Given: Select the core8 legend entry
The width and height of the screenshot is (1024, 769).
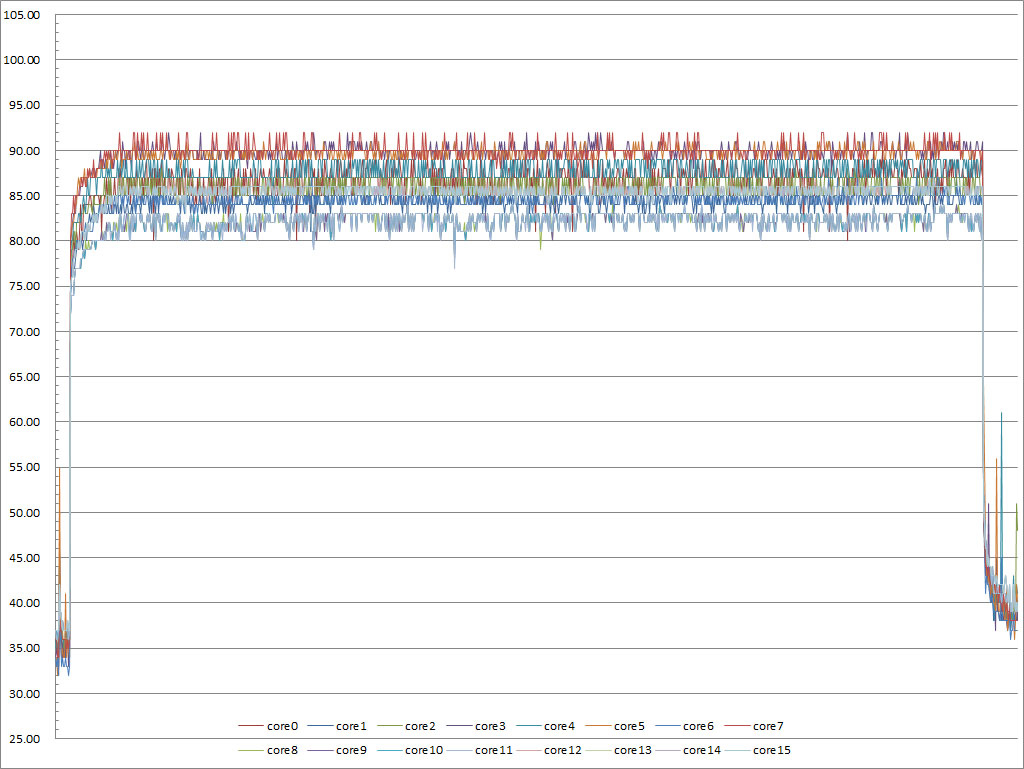Looking at the screenshot, I should 268,750.
